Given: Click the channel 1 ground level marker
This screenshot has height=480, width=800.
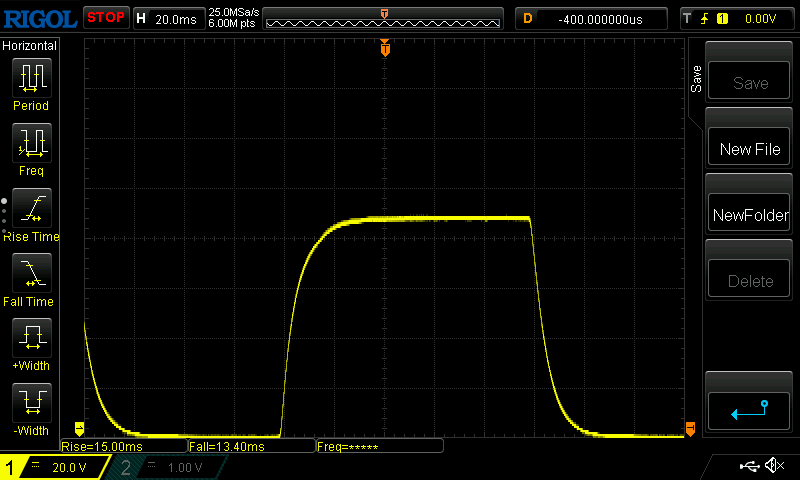Looking at the screenshot, I should coord(79,428).
